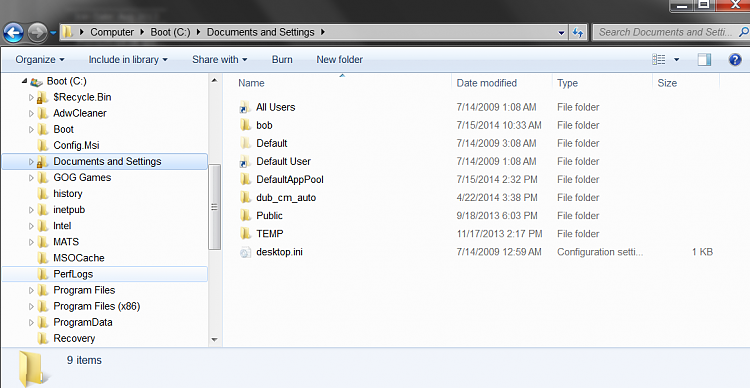Click the locked Documents and Settings folder icon
The height and width of the screenshot is (388, 750).
click(43, 162)
